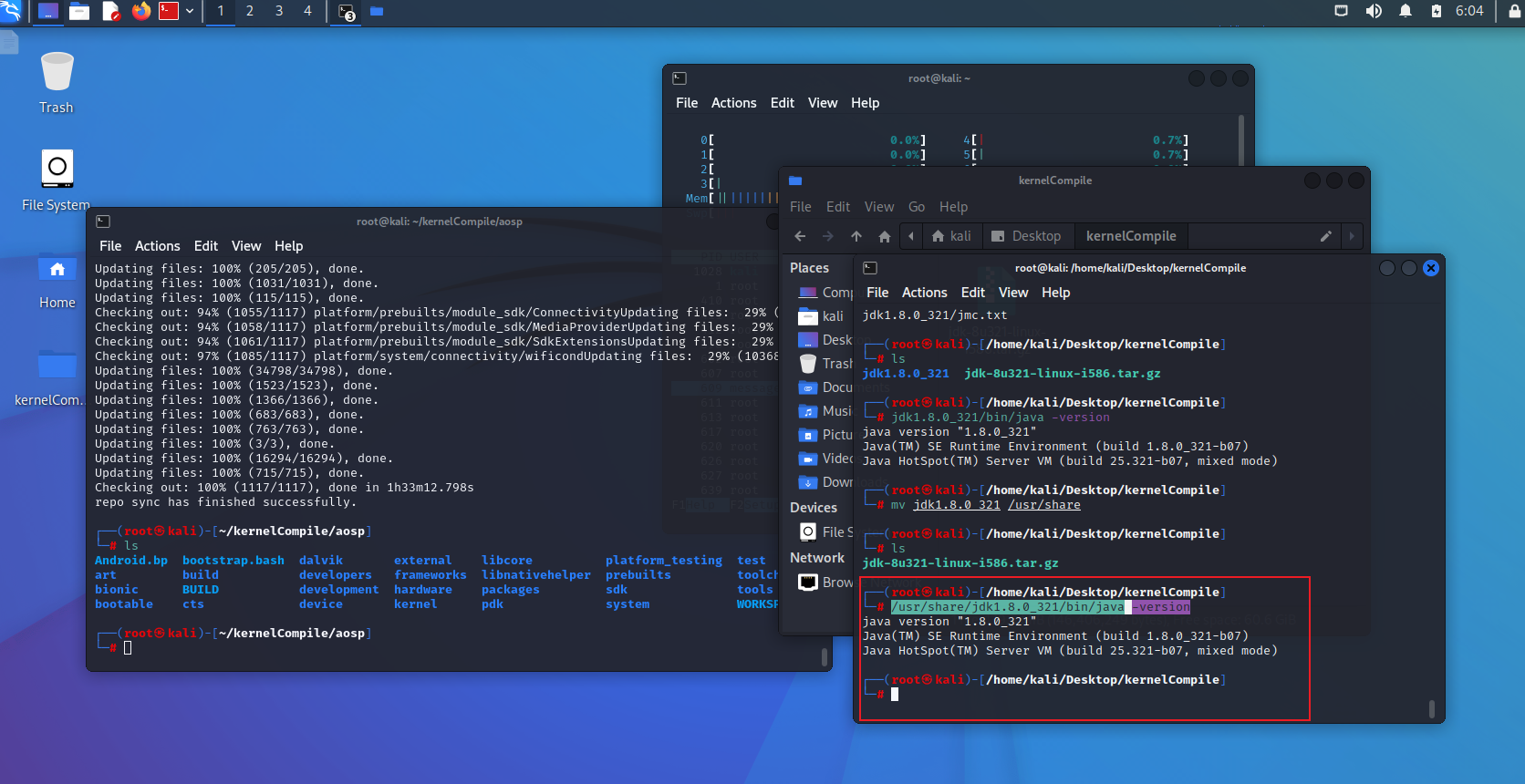1525x784 pixels.
Task: Open the notifications bell
Action: coord(1405,11)
